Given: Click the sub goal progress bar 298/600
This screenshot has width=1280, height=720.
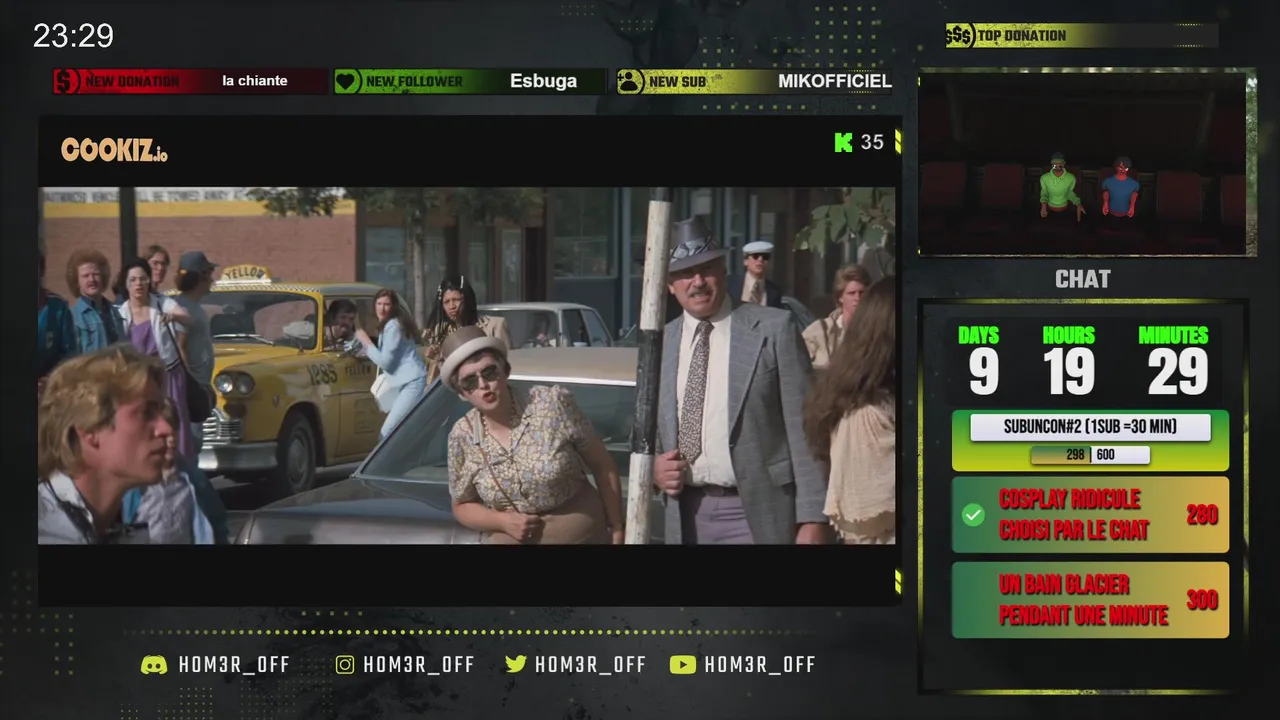Looking at the screenshot, I should coord(1090,455).
